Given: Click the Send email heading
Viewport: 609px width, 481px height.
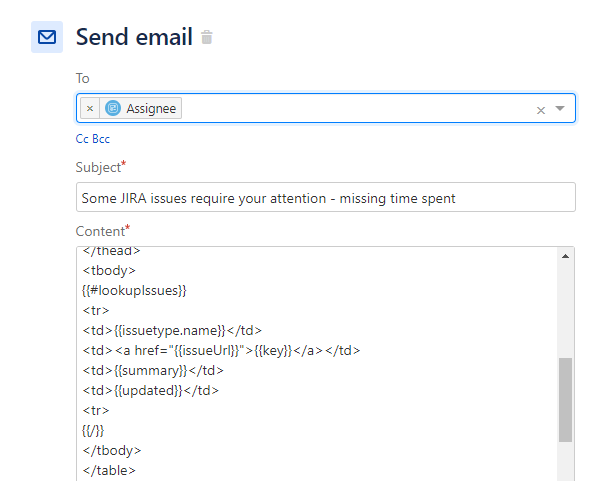Looking at the screenshot, I should 134,37.
